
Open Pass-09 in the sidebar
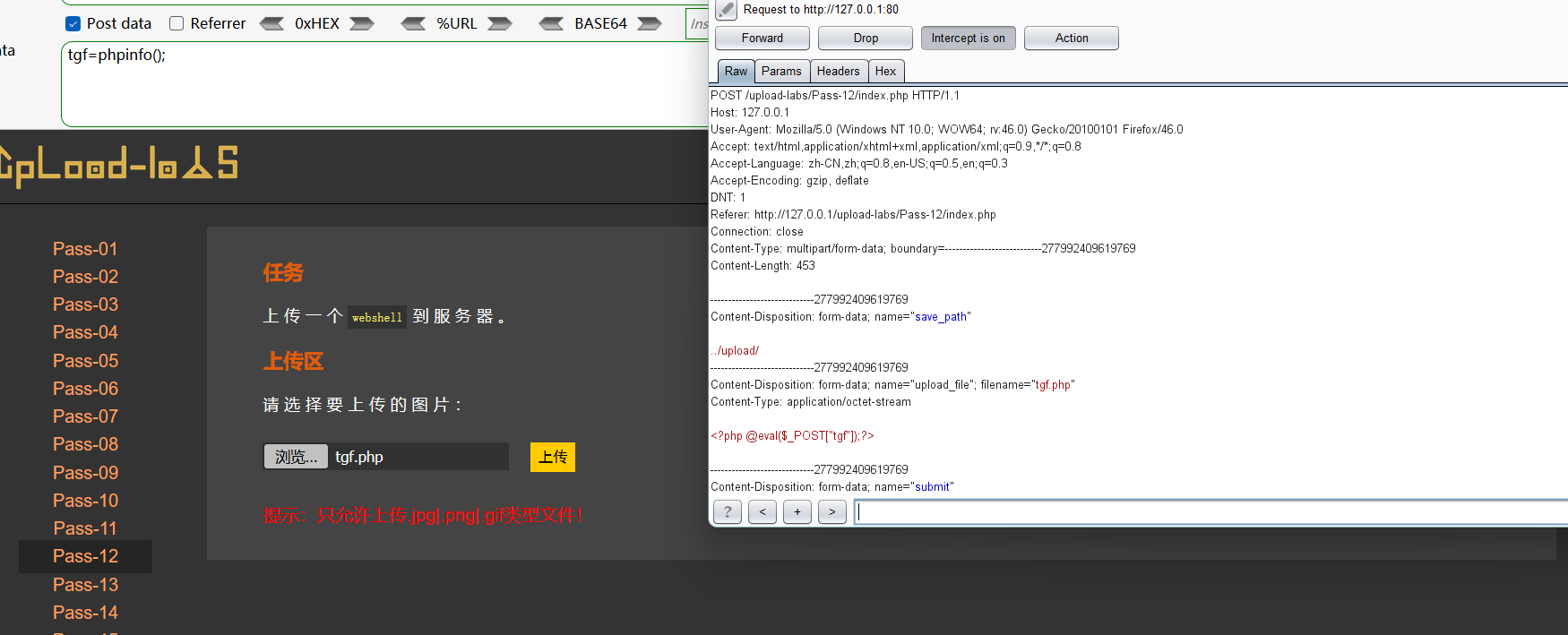click(x=85, y=473)
